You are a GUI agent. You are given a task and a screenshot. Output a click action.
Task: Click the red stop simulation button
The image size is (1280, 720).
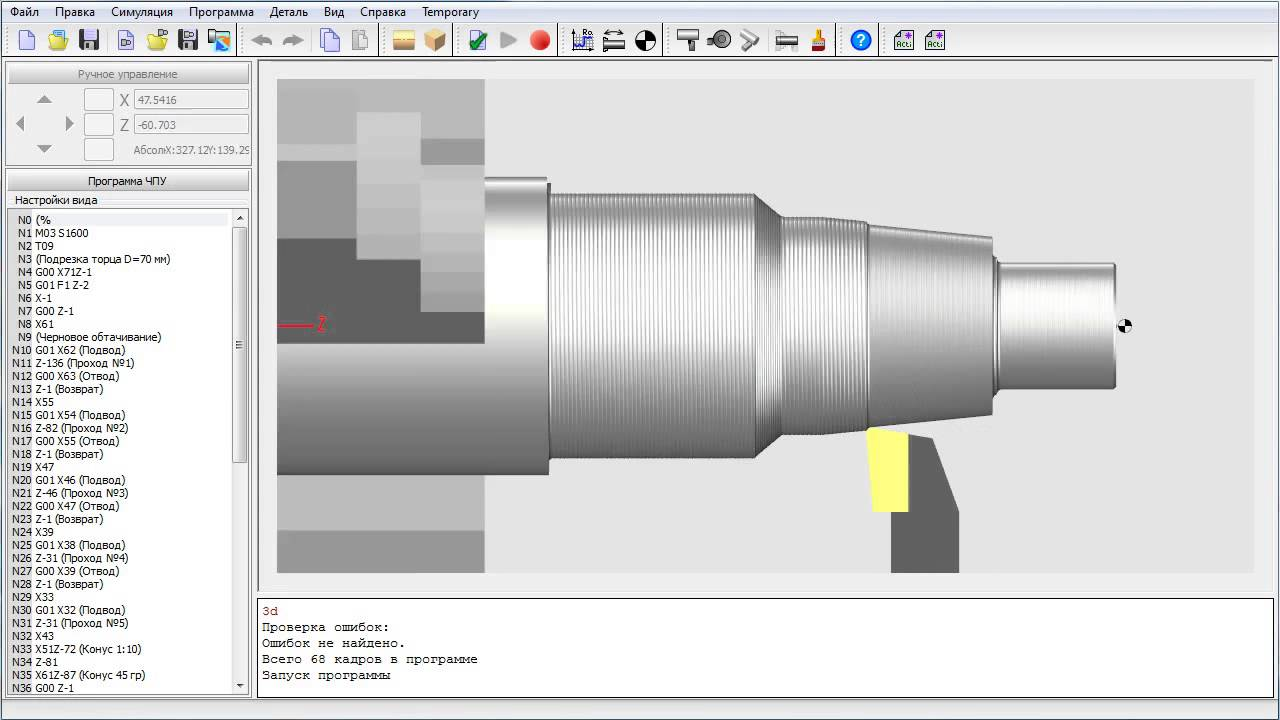click(540, 40)
